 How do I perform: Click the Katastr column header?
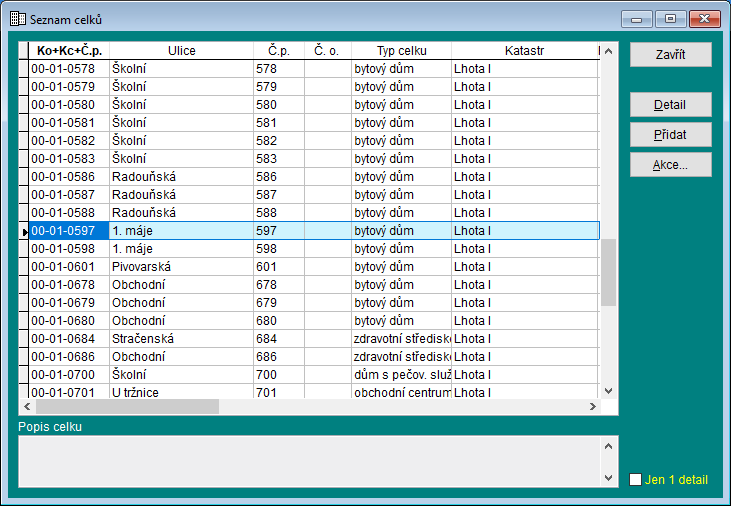524,51
